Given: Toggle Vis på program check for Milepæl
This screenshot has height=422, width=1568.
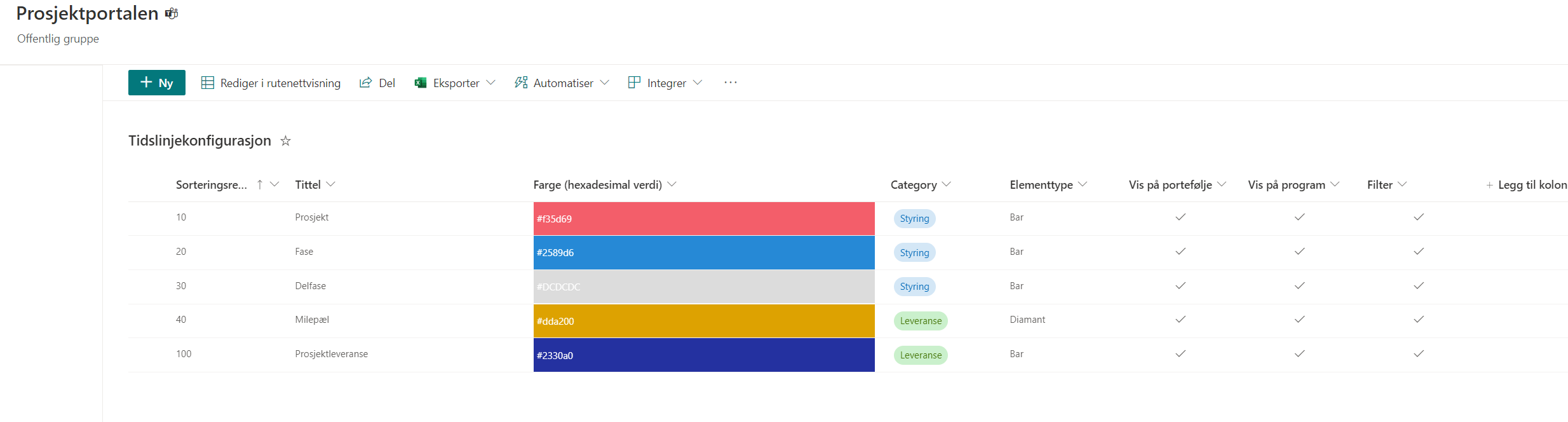Looking at the screenshot, I should click(x=1300, y=320).
